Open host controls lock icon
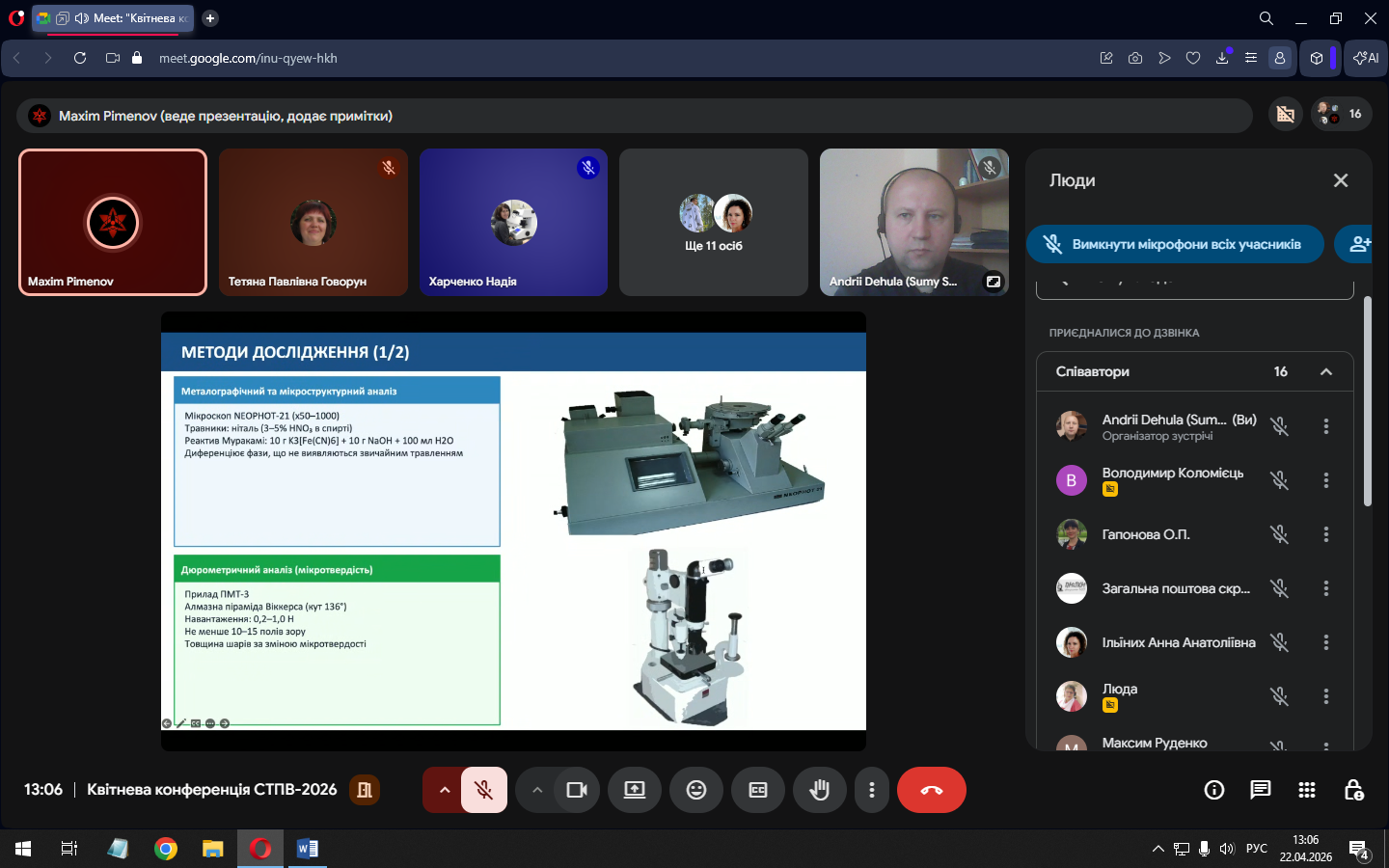 coord(1353,790)
